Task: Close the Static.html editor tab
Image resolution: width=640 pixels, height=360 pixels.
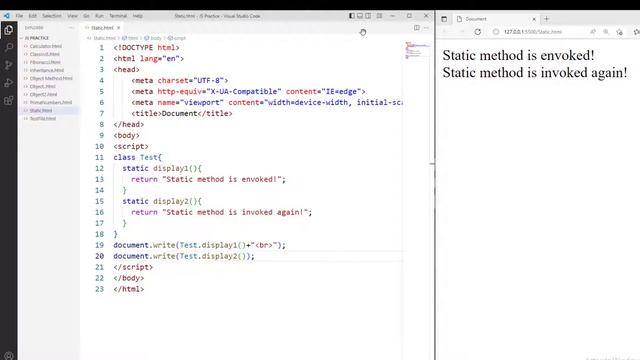Action: [118, 28]
